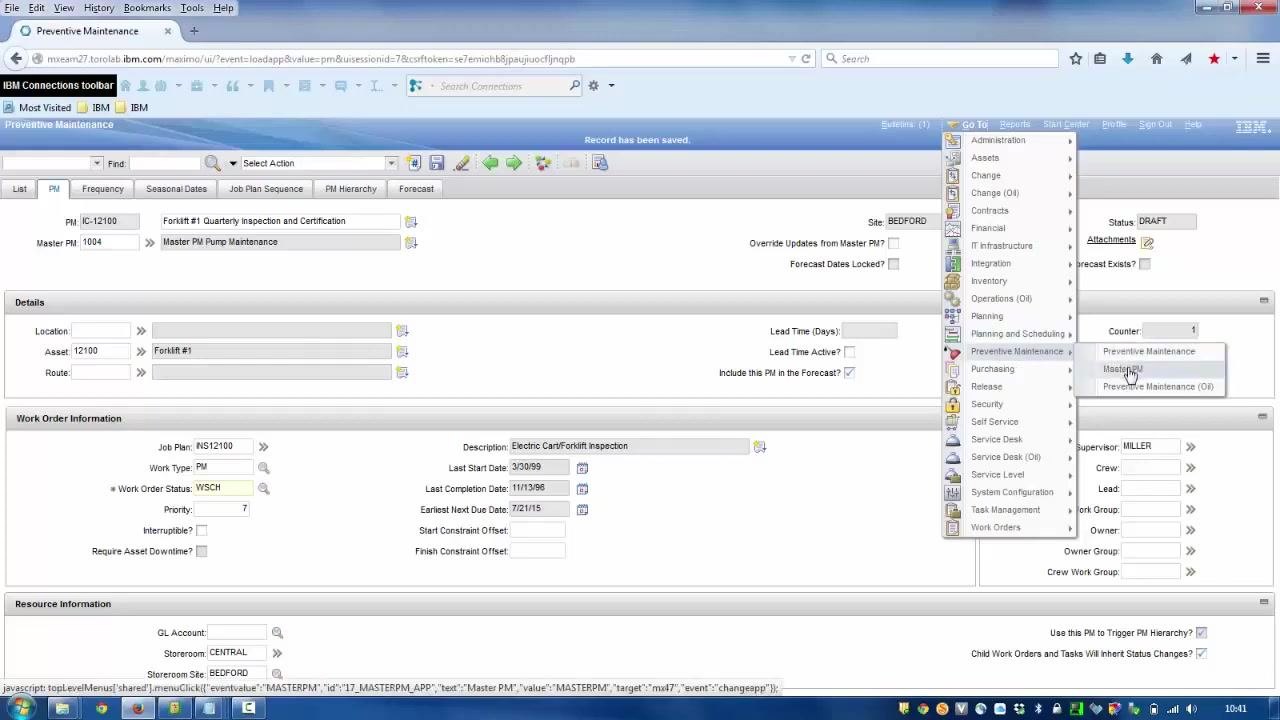This screenshot has height=720, width=1280.
Task: Toggle Child Work Orders Inherit Status Changes
Action: coord(1201,654)
